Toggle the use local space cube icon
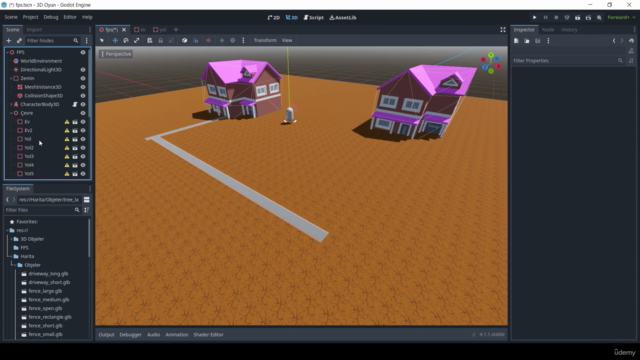The width and height of the screenshot is (640, 360). click(184, 40)
